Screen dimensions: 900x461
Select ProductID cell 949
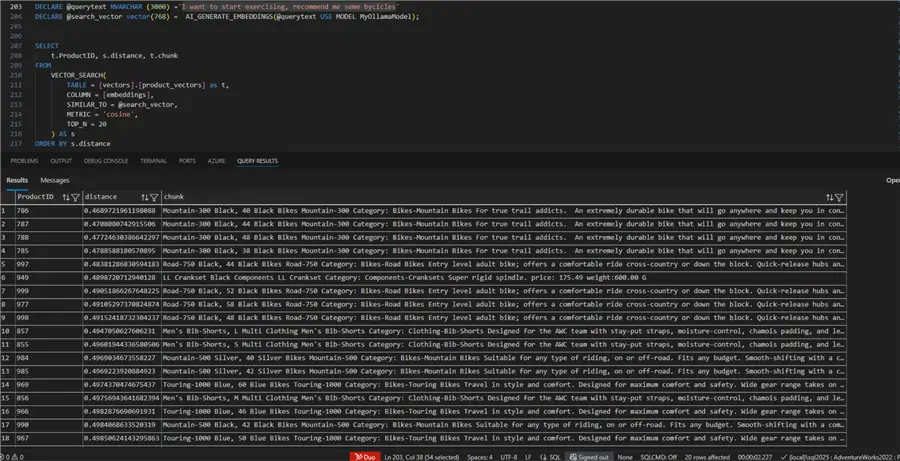49,277
